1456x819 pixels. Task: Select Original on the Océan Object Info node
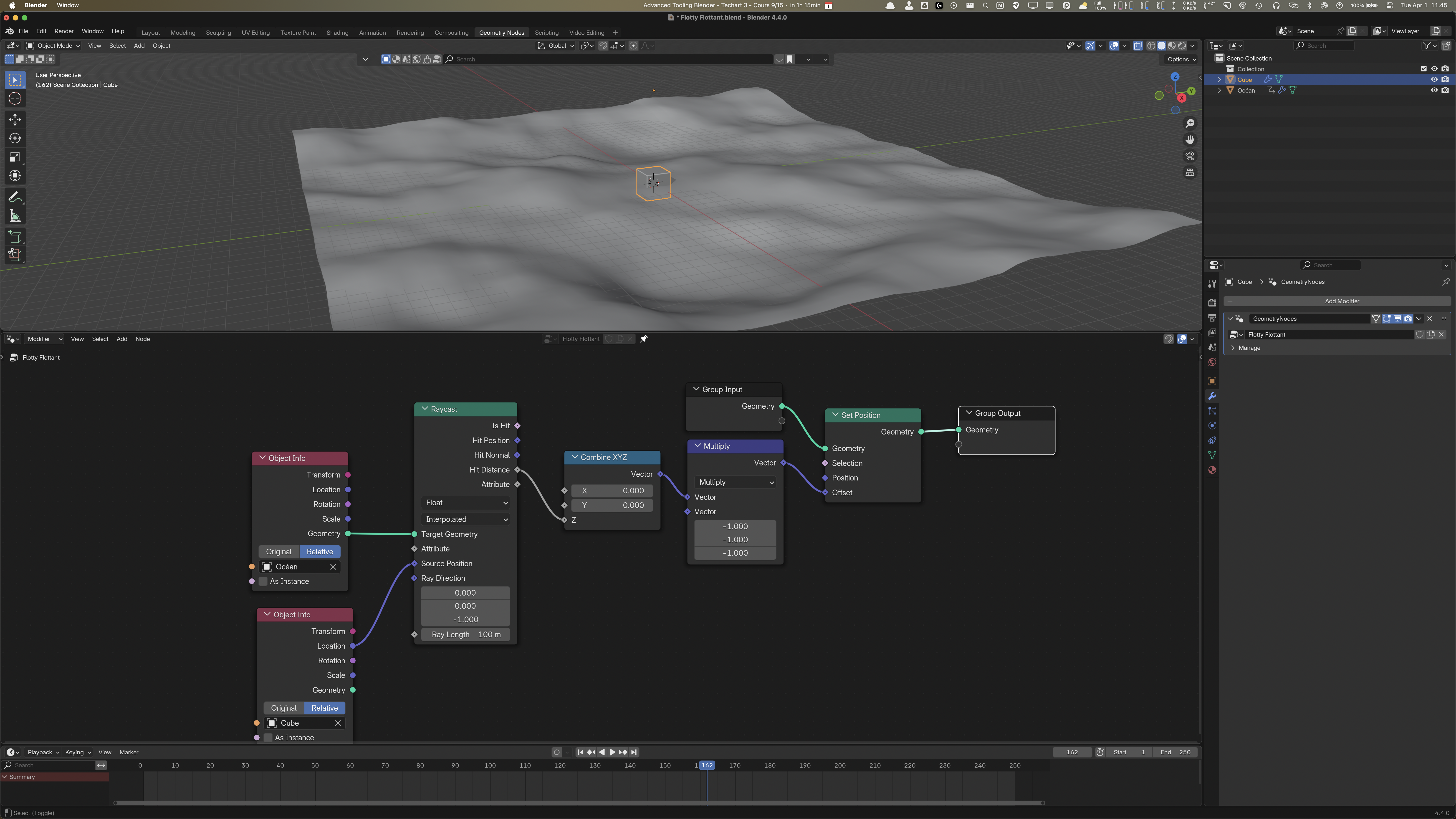click(279, 552)
